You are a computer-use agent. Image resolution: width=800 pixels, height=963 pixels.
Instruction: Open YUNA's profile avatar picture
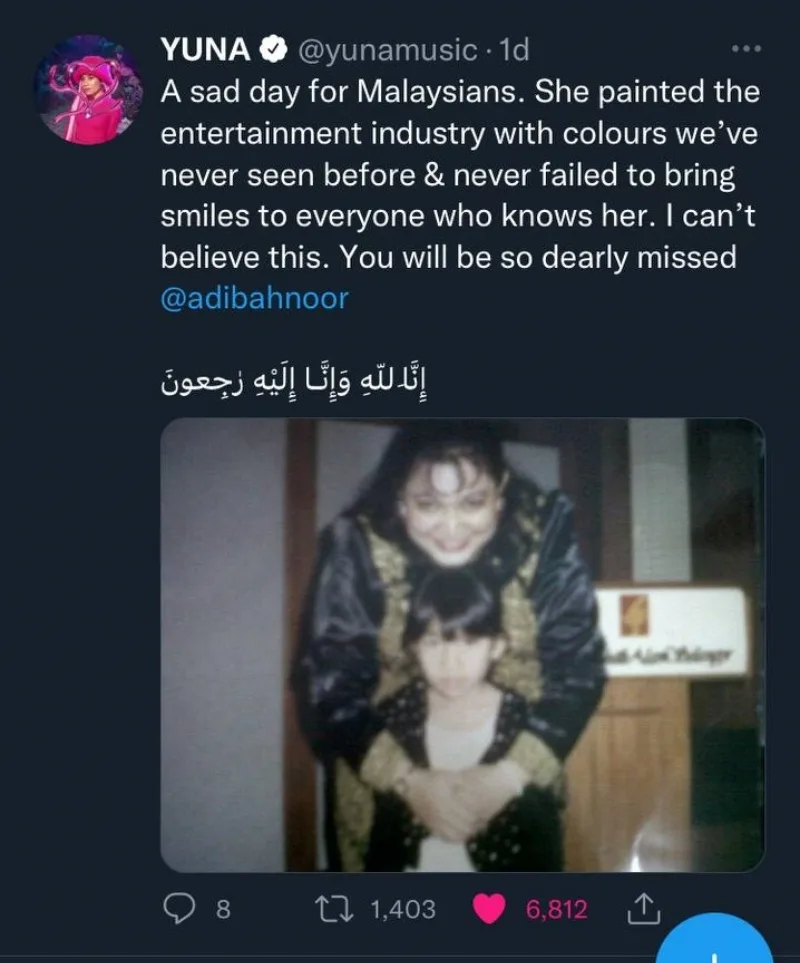(87, 90)
